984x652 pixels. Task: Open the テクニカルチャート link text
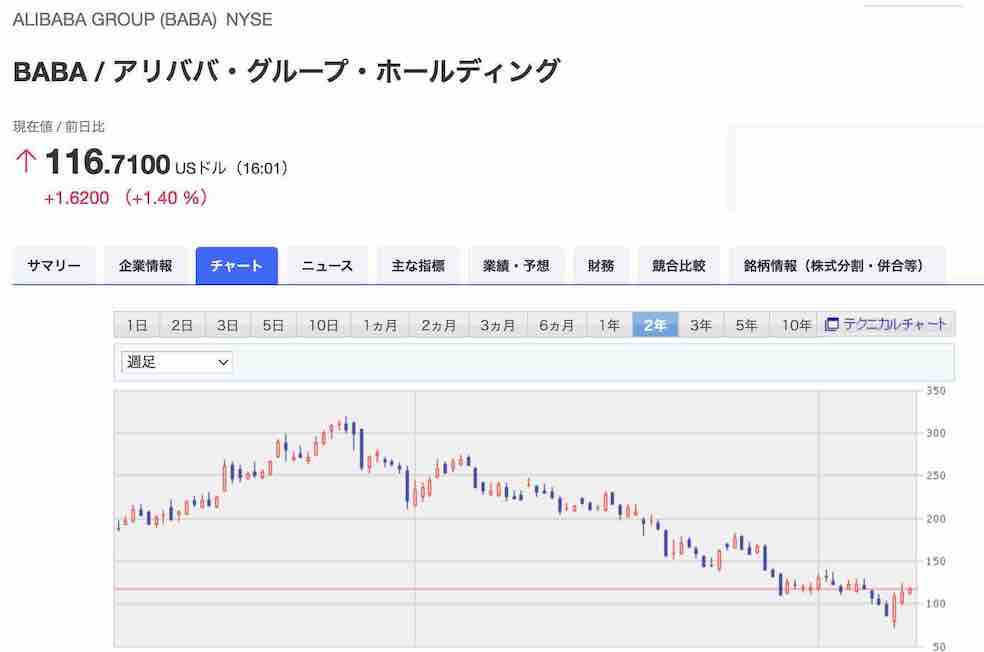coord(895,324)
